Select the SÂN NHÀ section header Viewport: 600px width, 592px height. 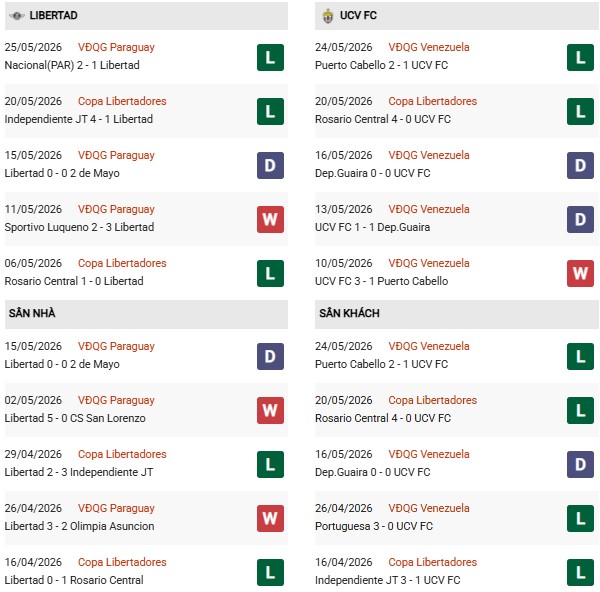click(146, 314)
